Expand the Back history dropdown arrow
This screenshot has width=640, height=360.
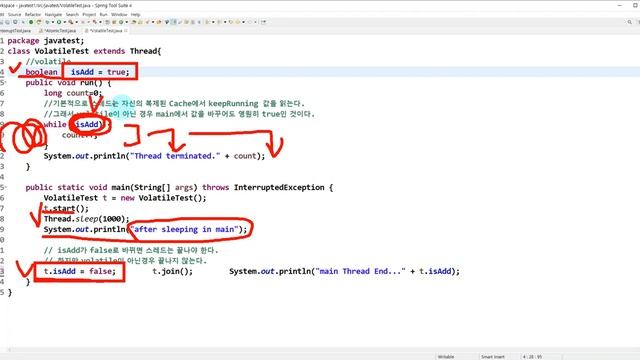coord(244,22)
